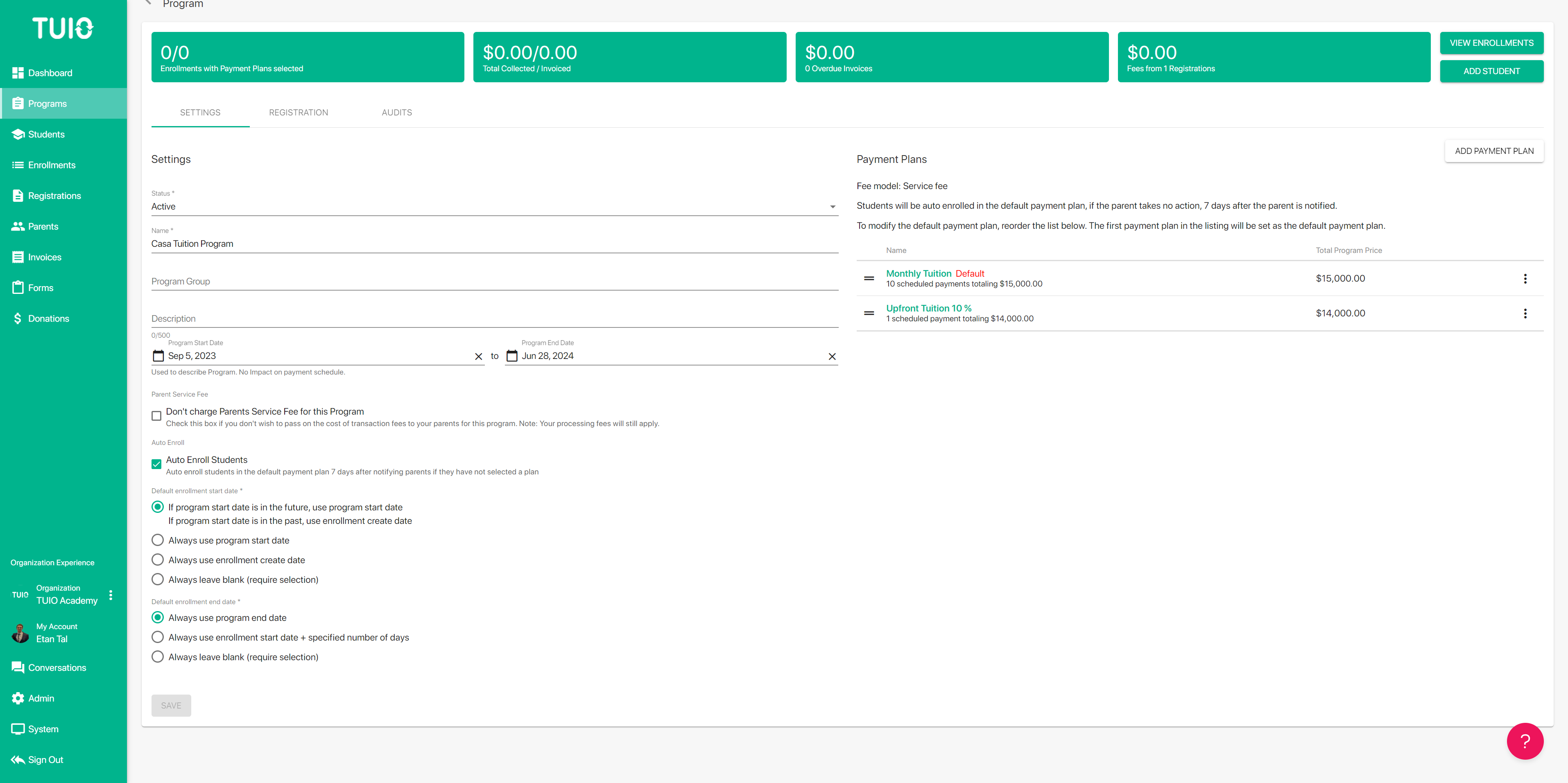The width and height of the screenshot is (1568, 783).
Task: Clear the Program End Date with X
Action: coord(832,357)
